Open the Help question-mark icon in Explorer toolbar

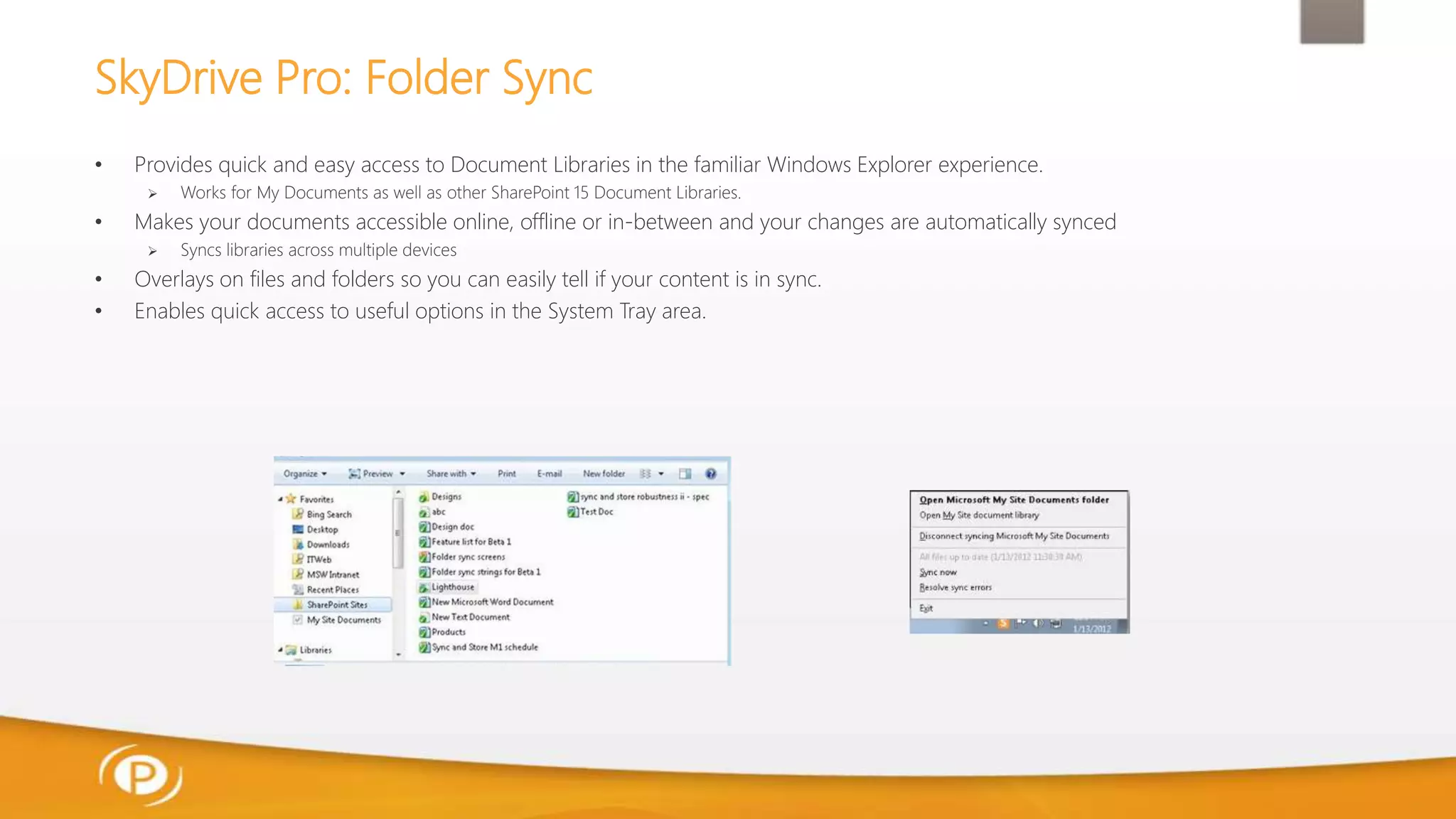pos(710,474)
